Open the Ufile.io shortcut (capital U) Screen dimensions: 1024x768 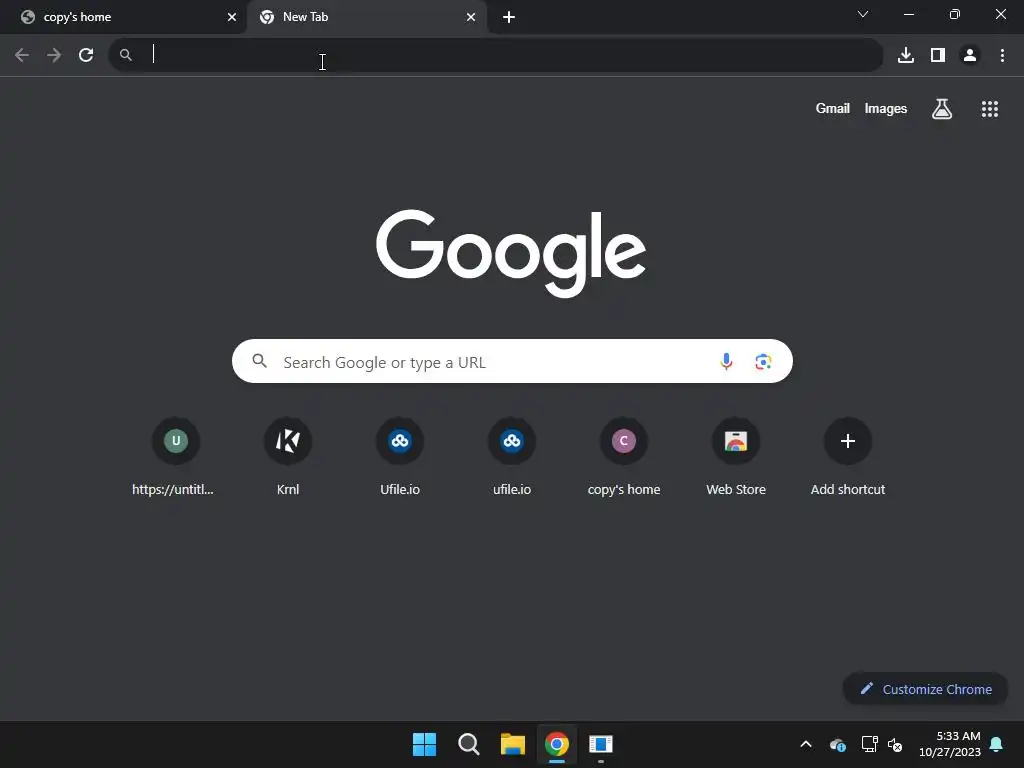(400, 457)
